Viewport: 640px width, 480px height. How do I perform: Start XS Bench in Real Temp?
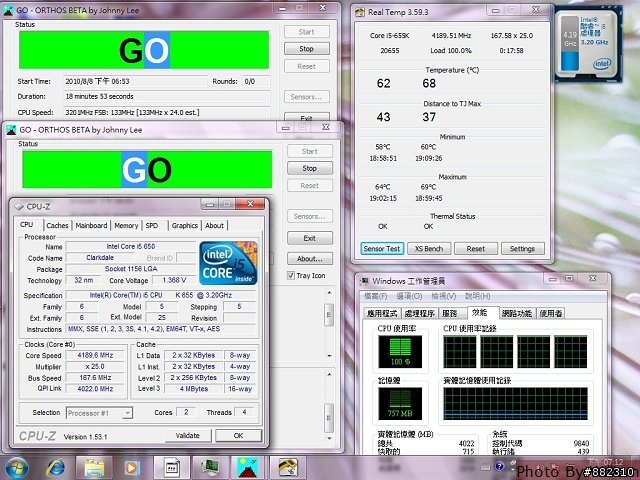429,249
